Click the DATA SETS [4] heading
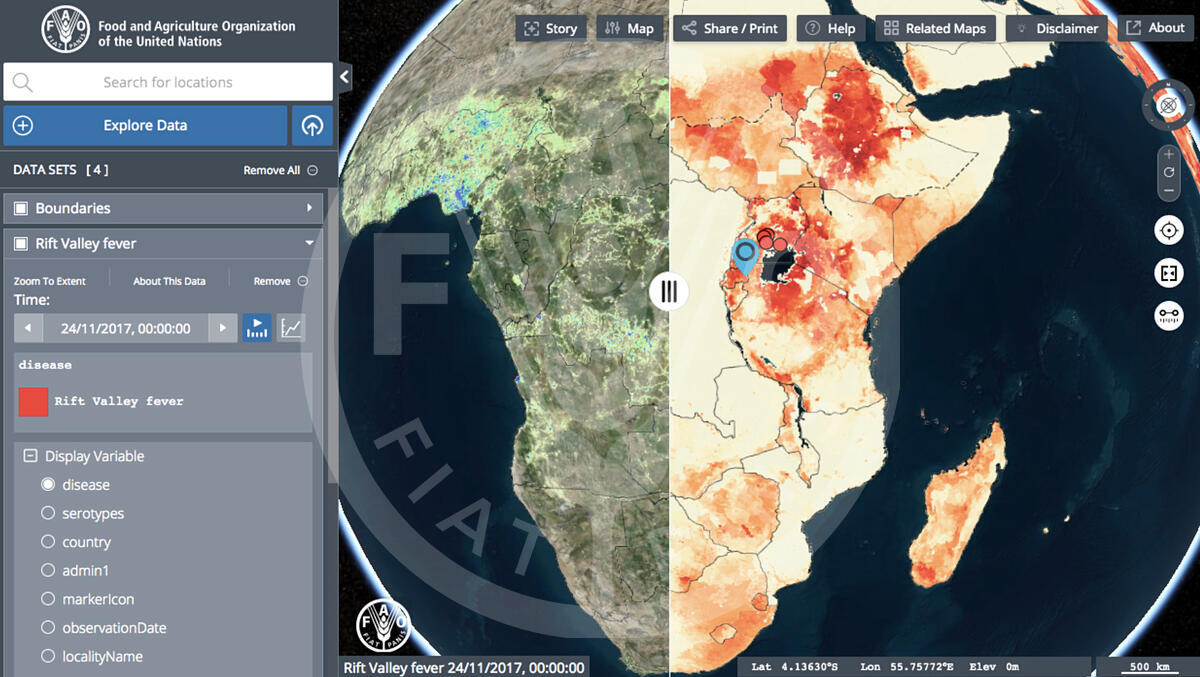This screenshot has width=1200, height=677. point(61,170)
